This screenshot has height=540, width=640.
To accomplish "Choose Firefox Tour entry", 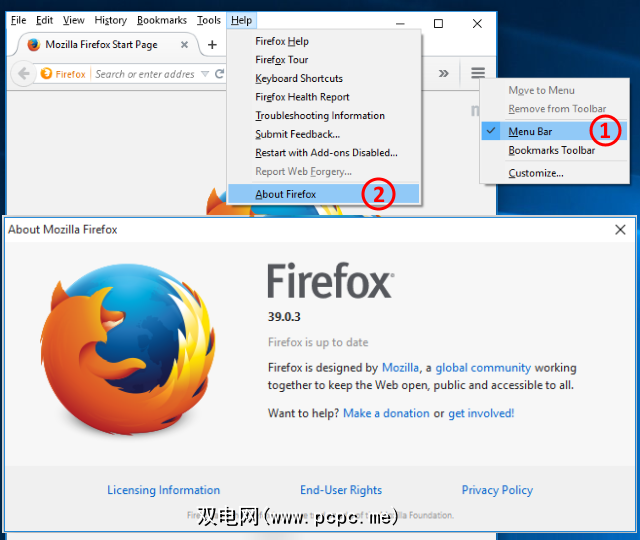I will click(324, 60).
